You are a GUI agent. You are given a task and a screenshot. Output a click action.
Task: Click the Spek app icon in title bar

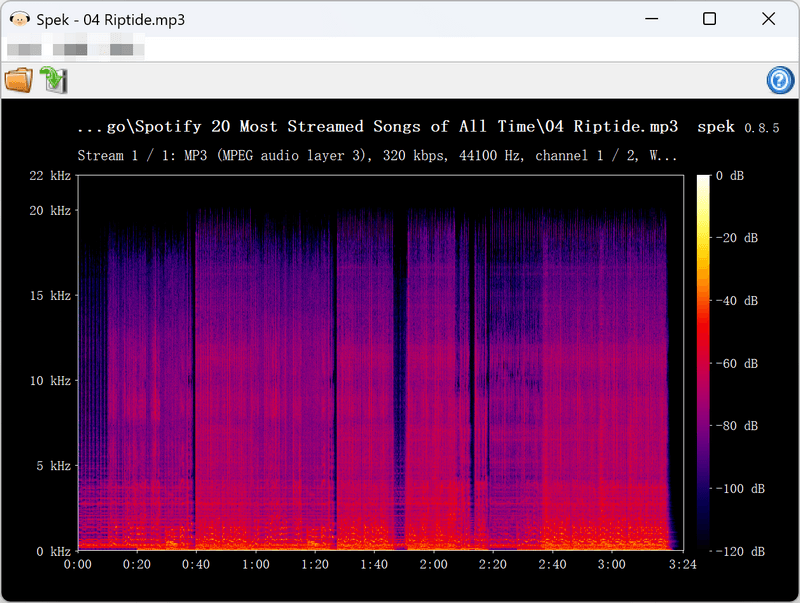click(x=20, y=19)
